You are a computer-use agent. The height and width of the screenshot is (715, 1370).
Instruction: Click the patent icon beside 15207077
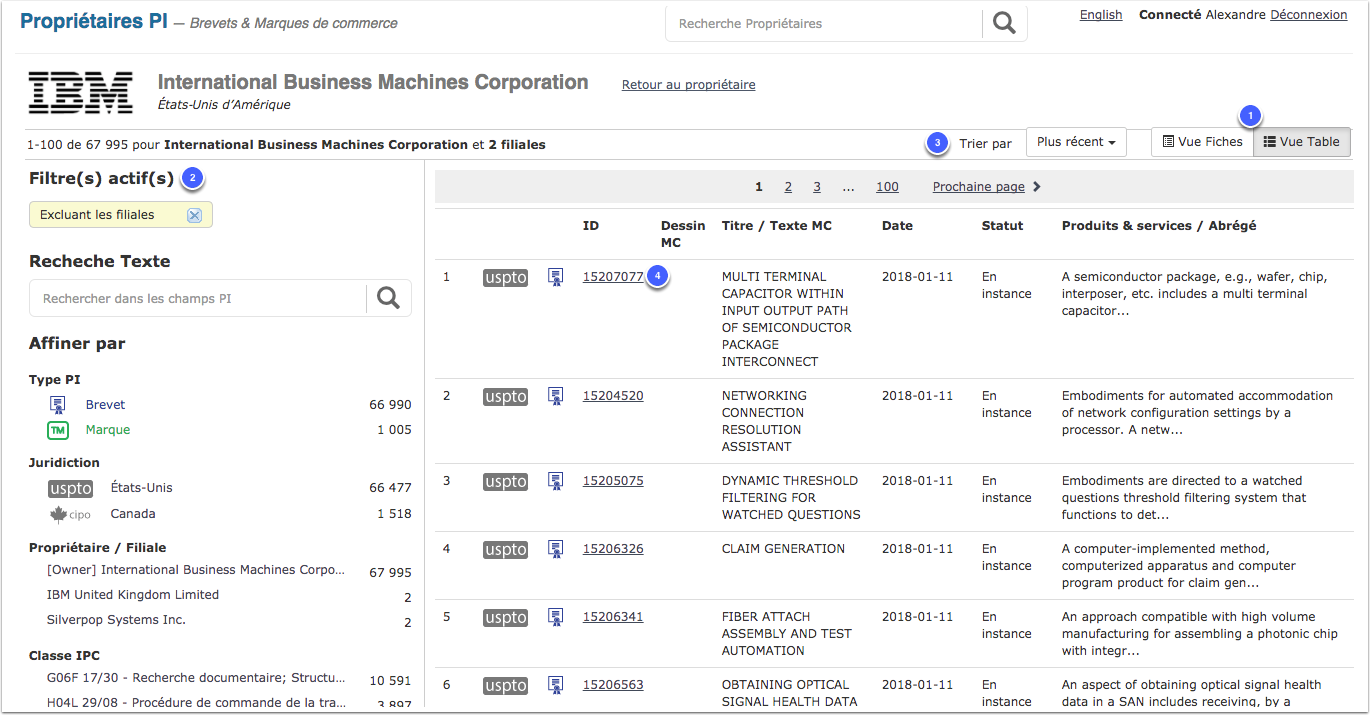[x=555, y=277]
